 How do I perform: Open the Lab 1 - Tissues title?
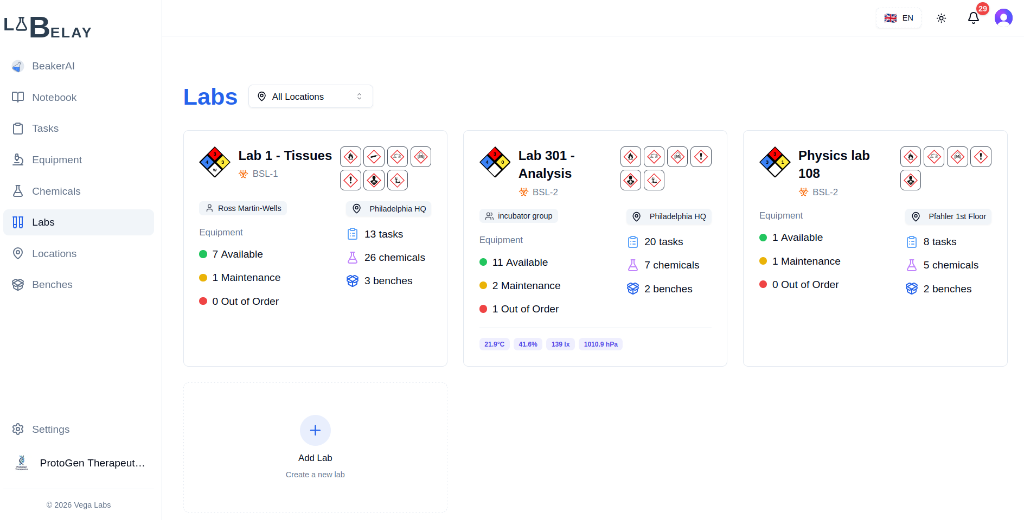tap(285, 155)
